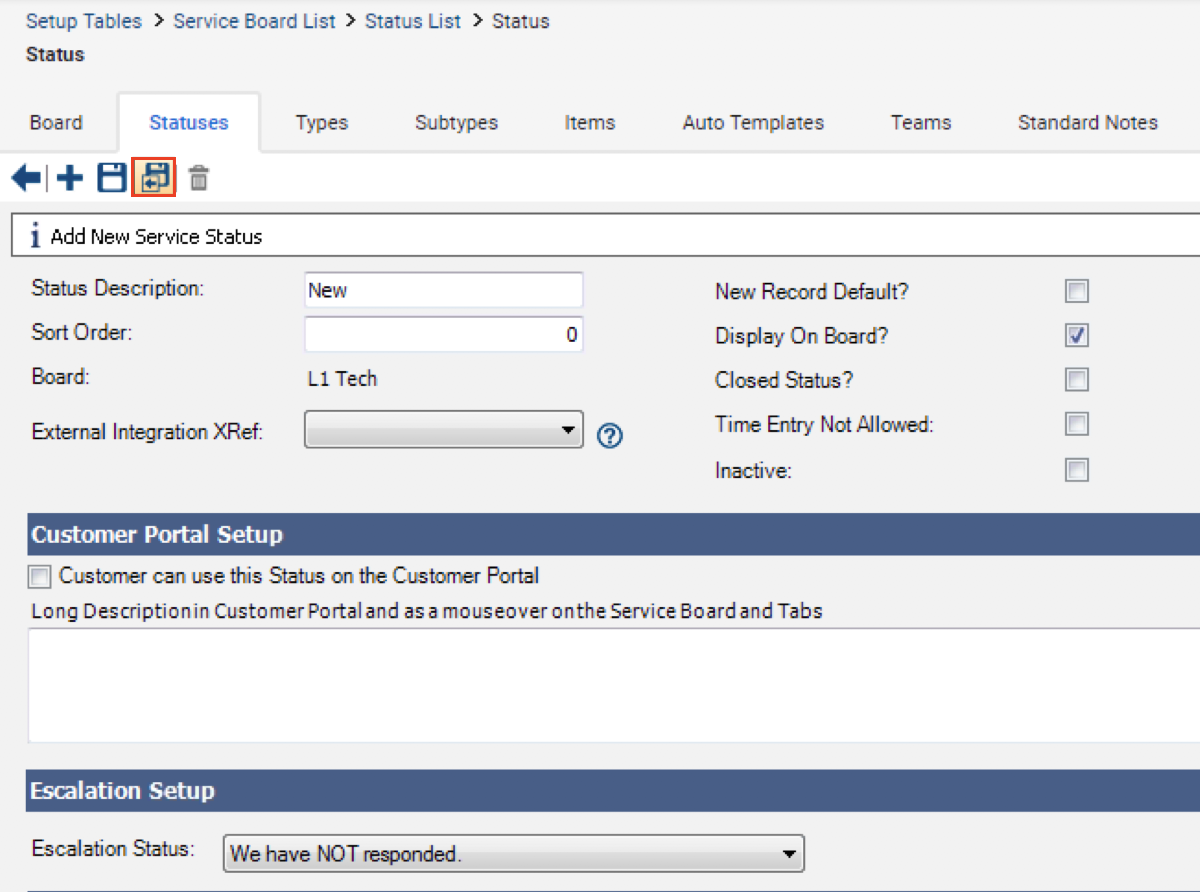Image resolution: width=1200 pixels, height=892 pixels.
Task: Click the trash can delete icon
Action: pos(199,179)
